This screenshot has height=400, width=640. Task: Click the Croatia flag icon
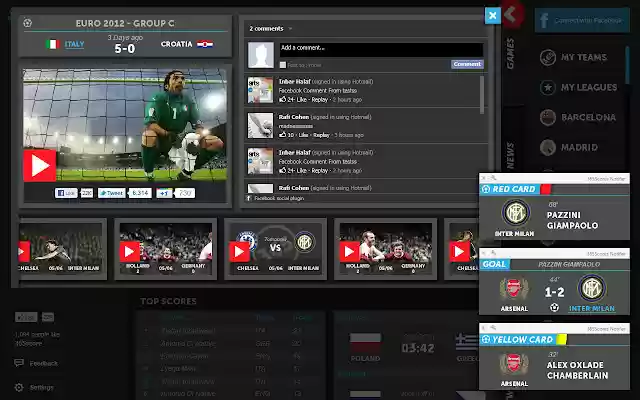point(205,44)
